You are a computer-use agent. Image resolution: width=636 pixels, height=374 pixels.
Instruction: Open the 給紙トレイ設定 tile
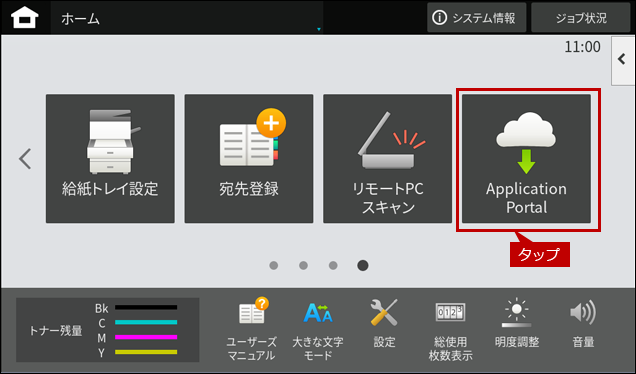pyautogui.click(x=110, y=159)
